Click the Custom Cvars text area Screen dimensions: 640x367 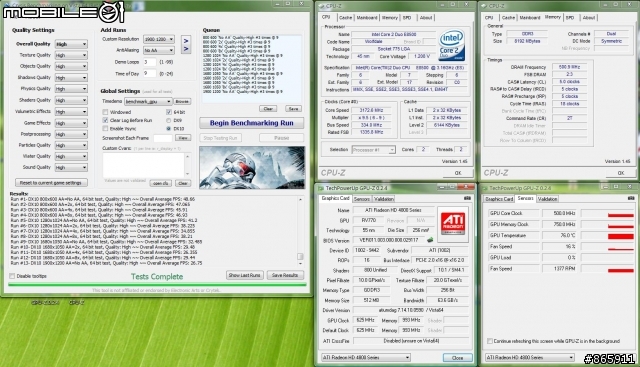click(x=146, y=165)
